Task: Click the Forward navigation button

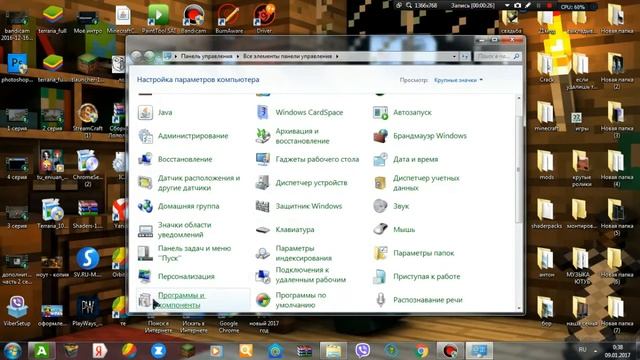Action: tap(149, 56)
